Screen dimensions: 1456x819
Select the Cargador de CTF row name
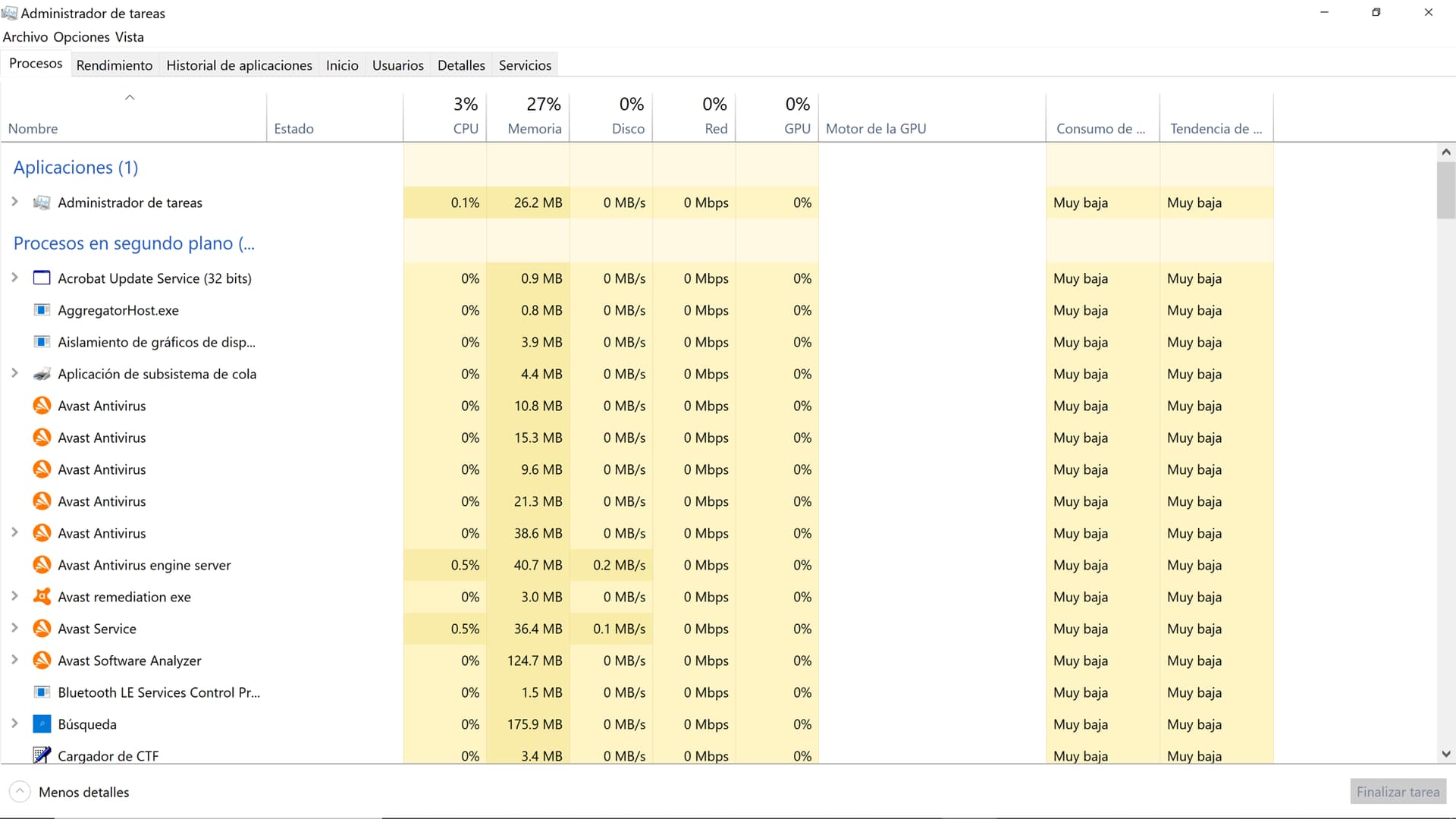coord(108,756)
